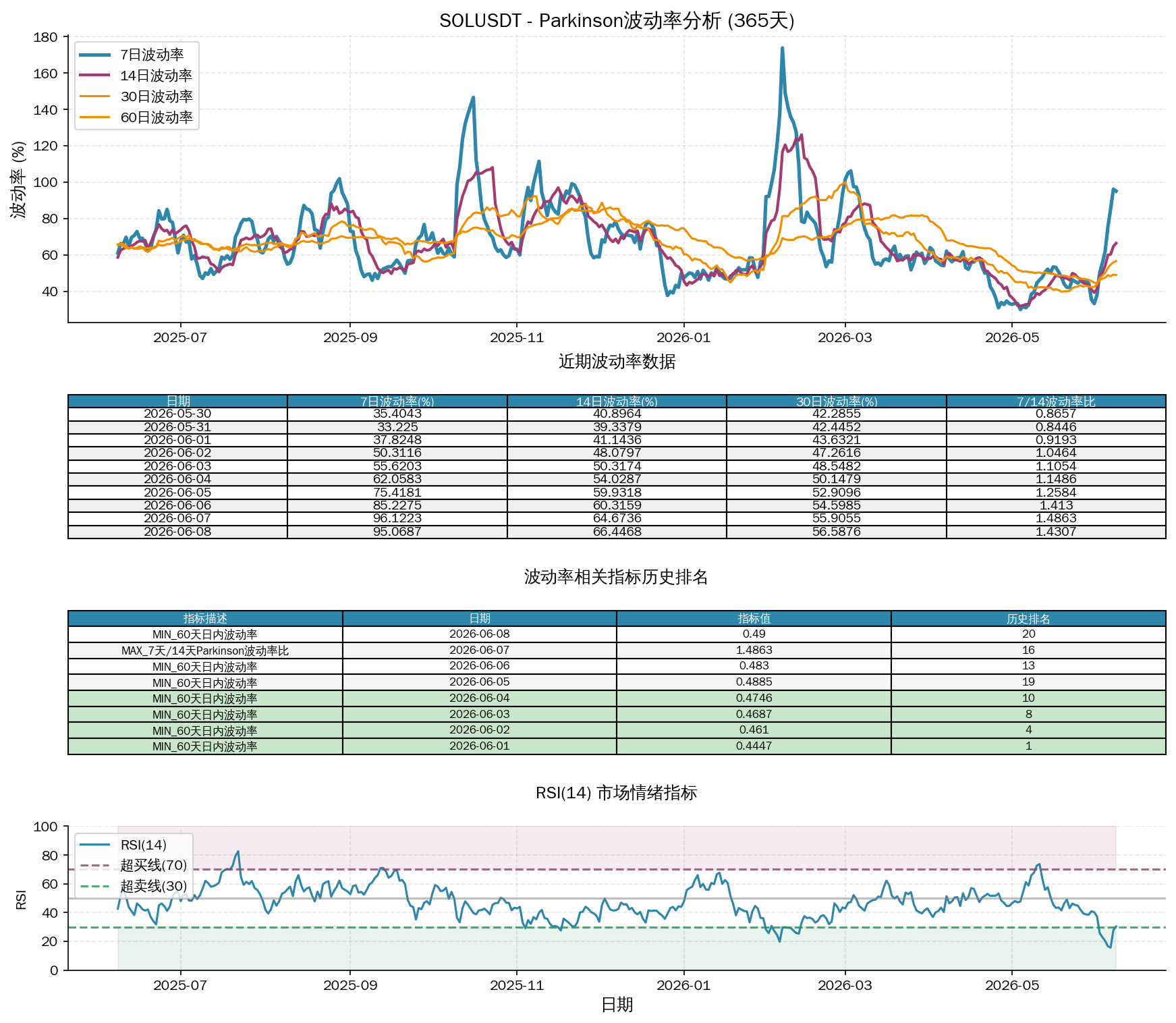The height and width of the screenshot is (1023, 1176).
Task: Click the 7日波动率 peak near 174
Action: point(782,49)
